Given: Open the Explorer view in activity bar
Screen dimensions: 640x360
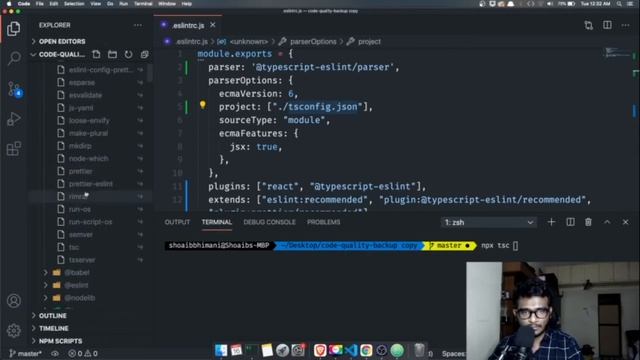Looking at the screenshot, I should click(13, 29).
